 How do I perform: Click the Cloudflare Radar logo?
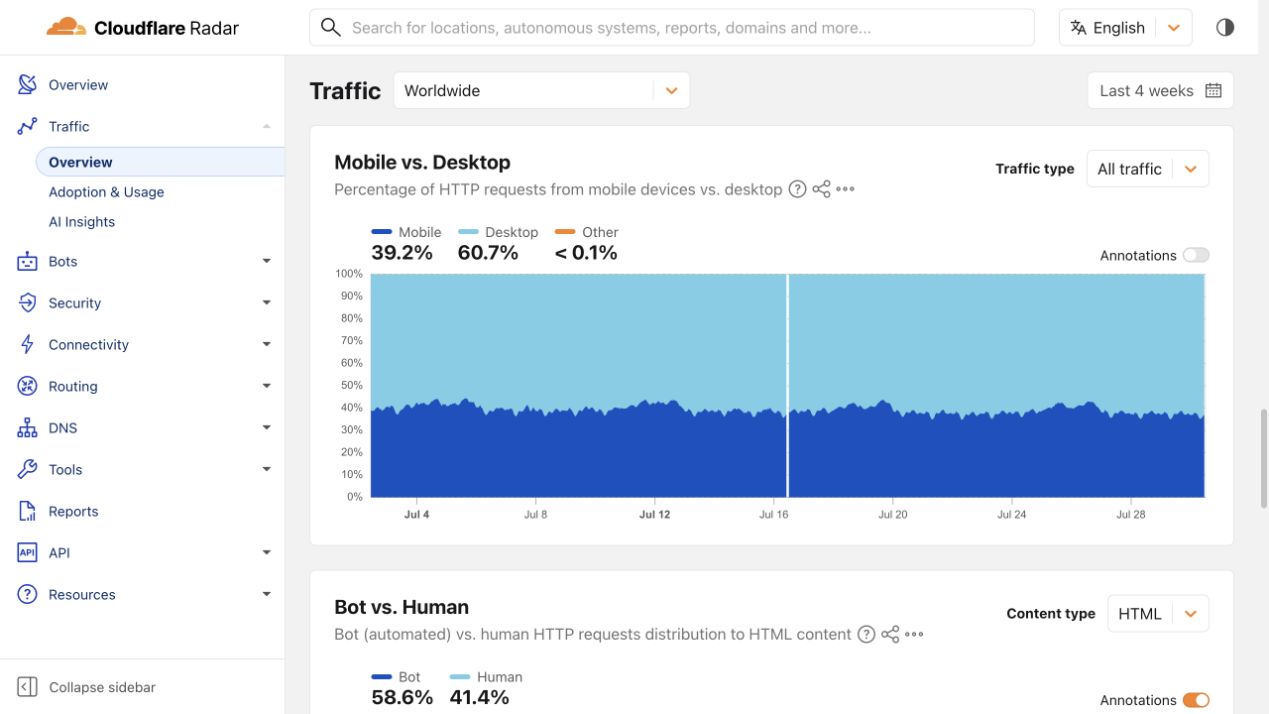[142, 28]
